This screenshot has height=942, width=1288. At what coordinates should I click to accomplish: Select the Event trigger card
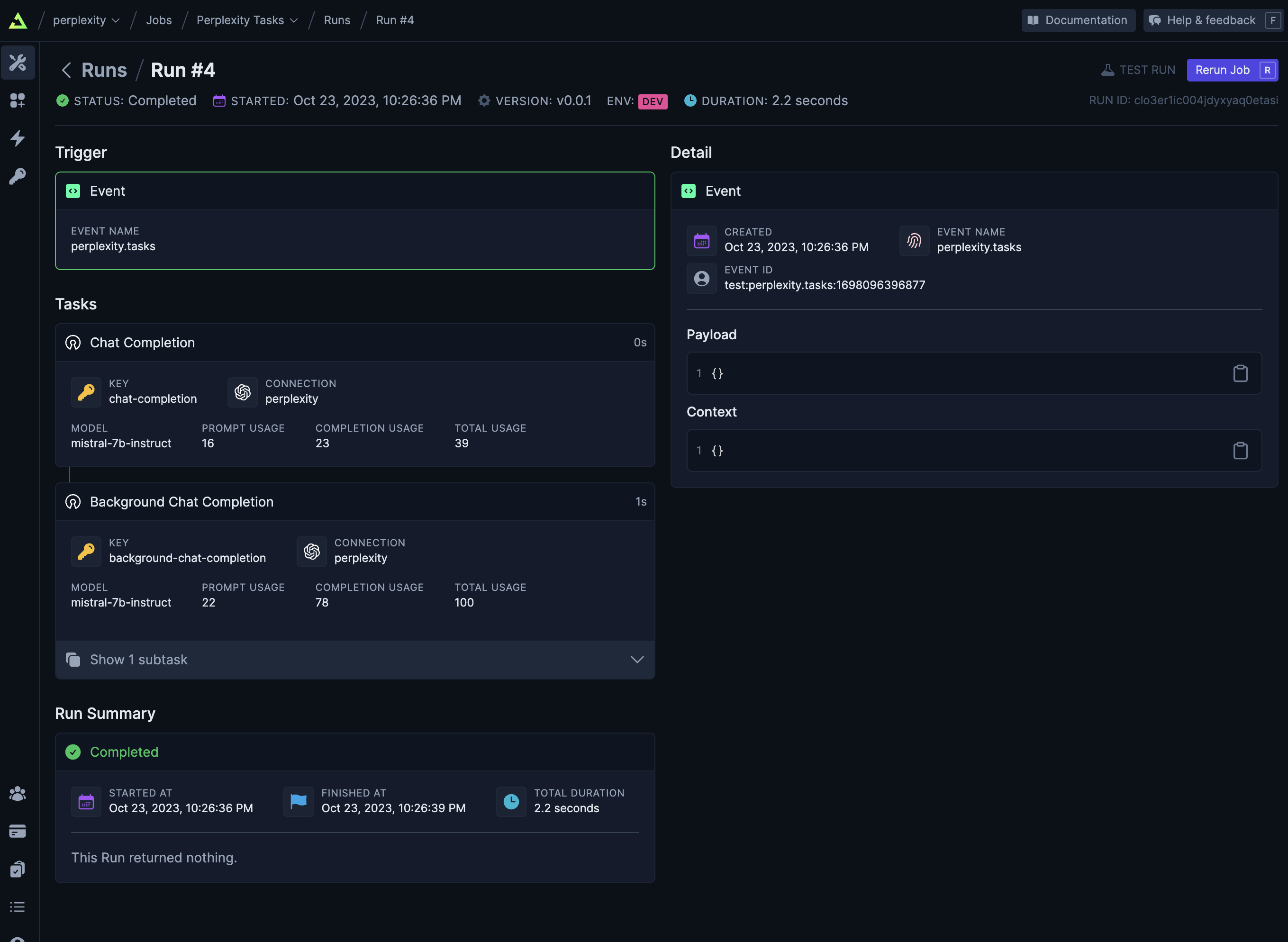354,221
